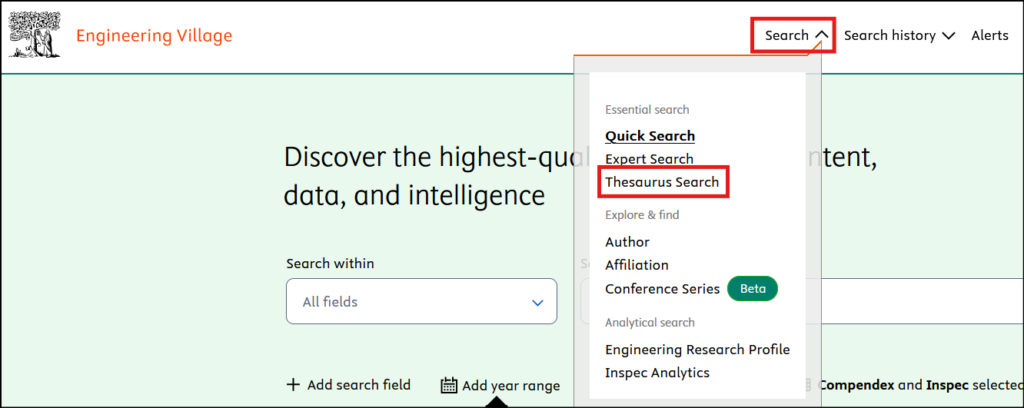Go to Alerts page
This screenshot has width=1024, height=408.
coord(990,36)
